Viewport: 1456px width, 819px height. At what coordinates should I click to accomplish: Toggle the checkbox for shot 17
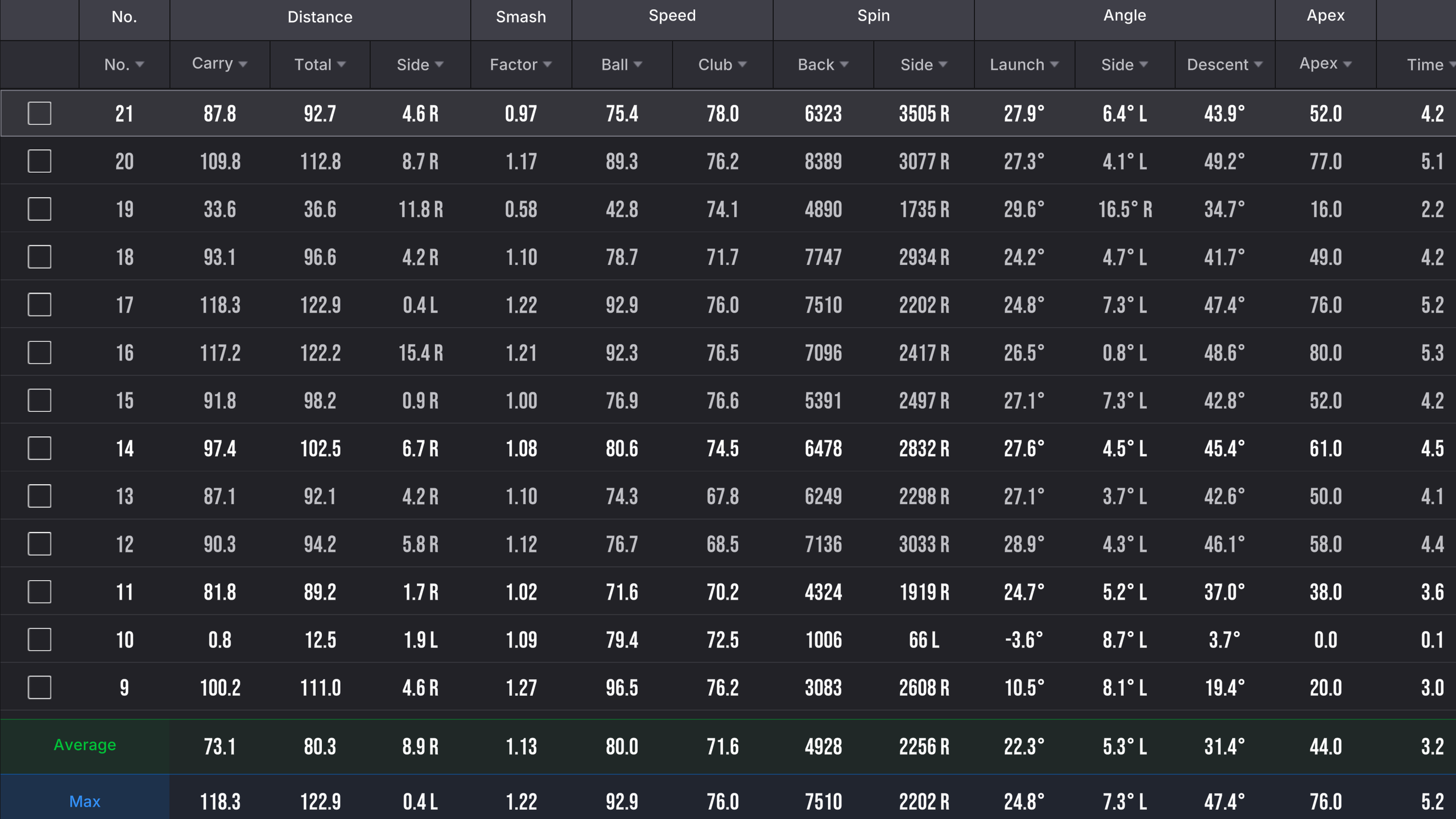(x=39, y=304)
